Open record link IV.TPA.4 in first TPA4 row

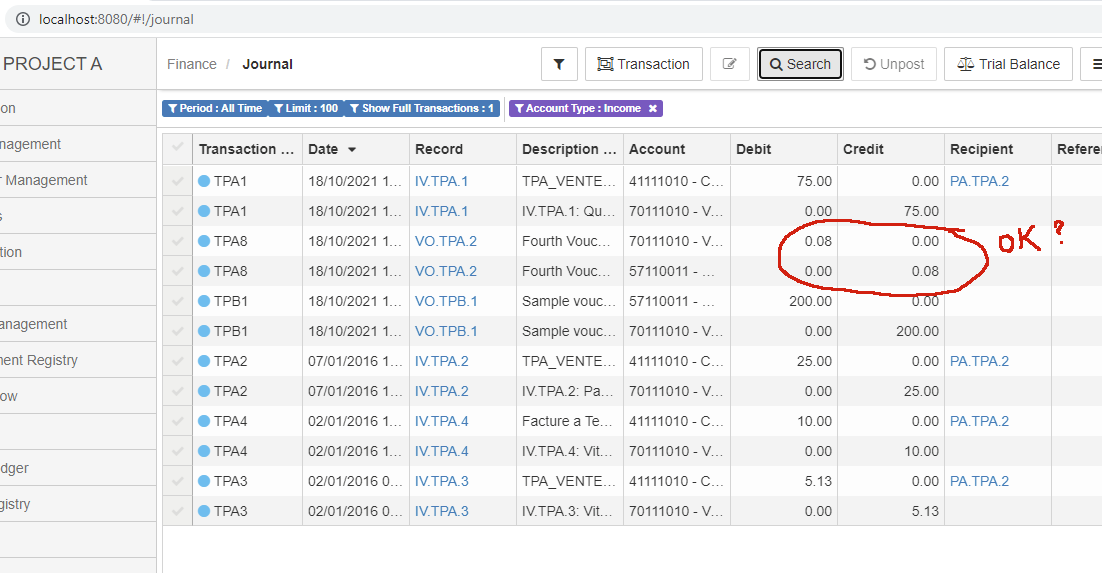(x=441, y=421)
